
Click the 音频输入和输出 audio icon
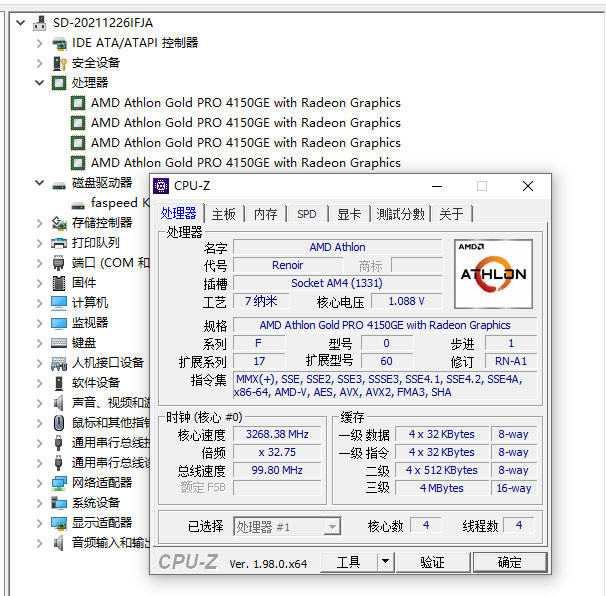click(59, 543)
